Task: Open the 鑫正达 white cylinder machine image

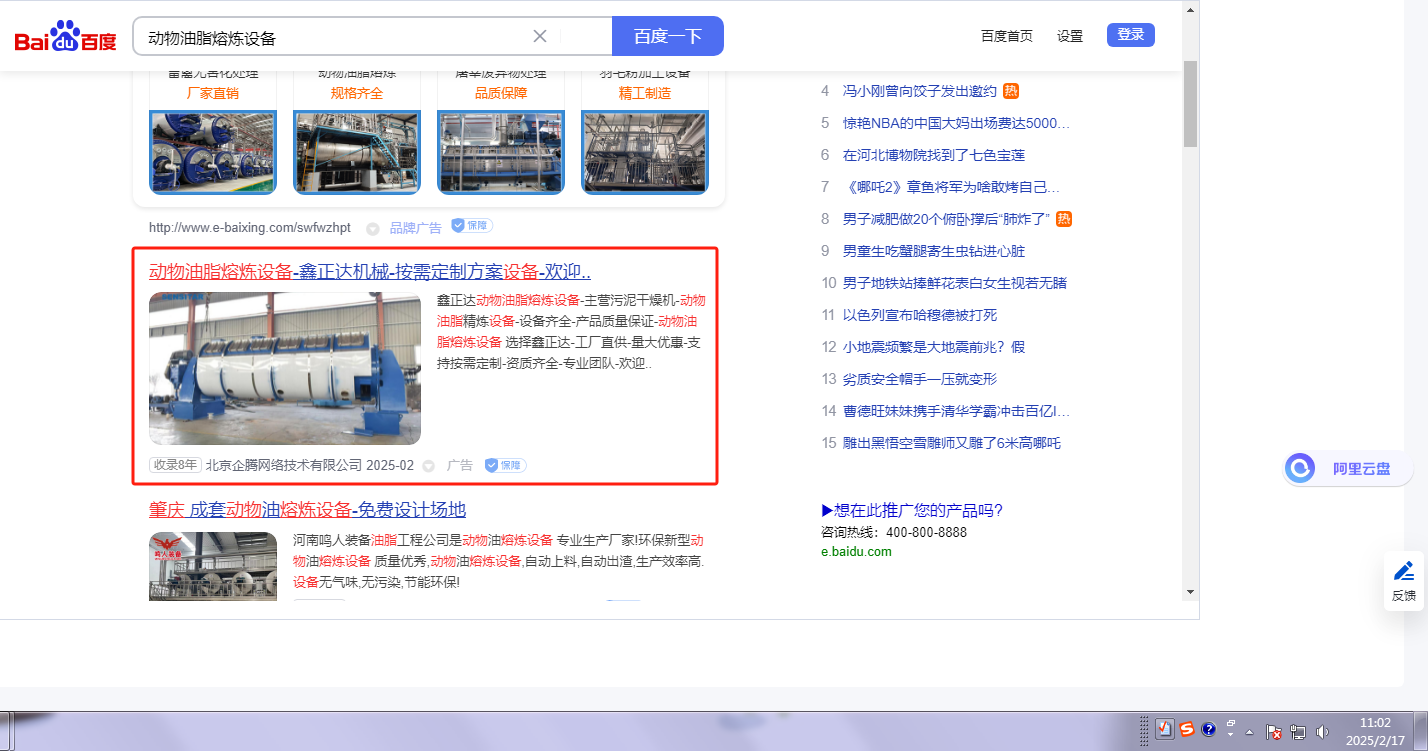Action: (x=285, y=368)
